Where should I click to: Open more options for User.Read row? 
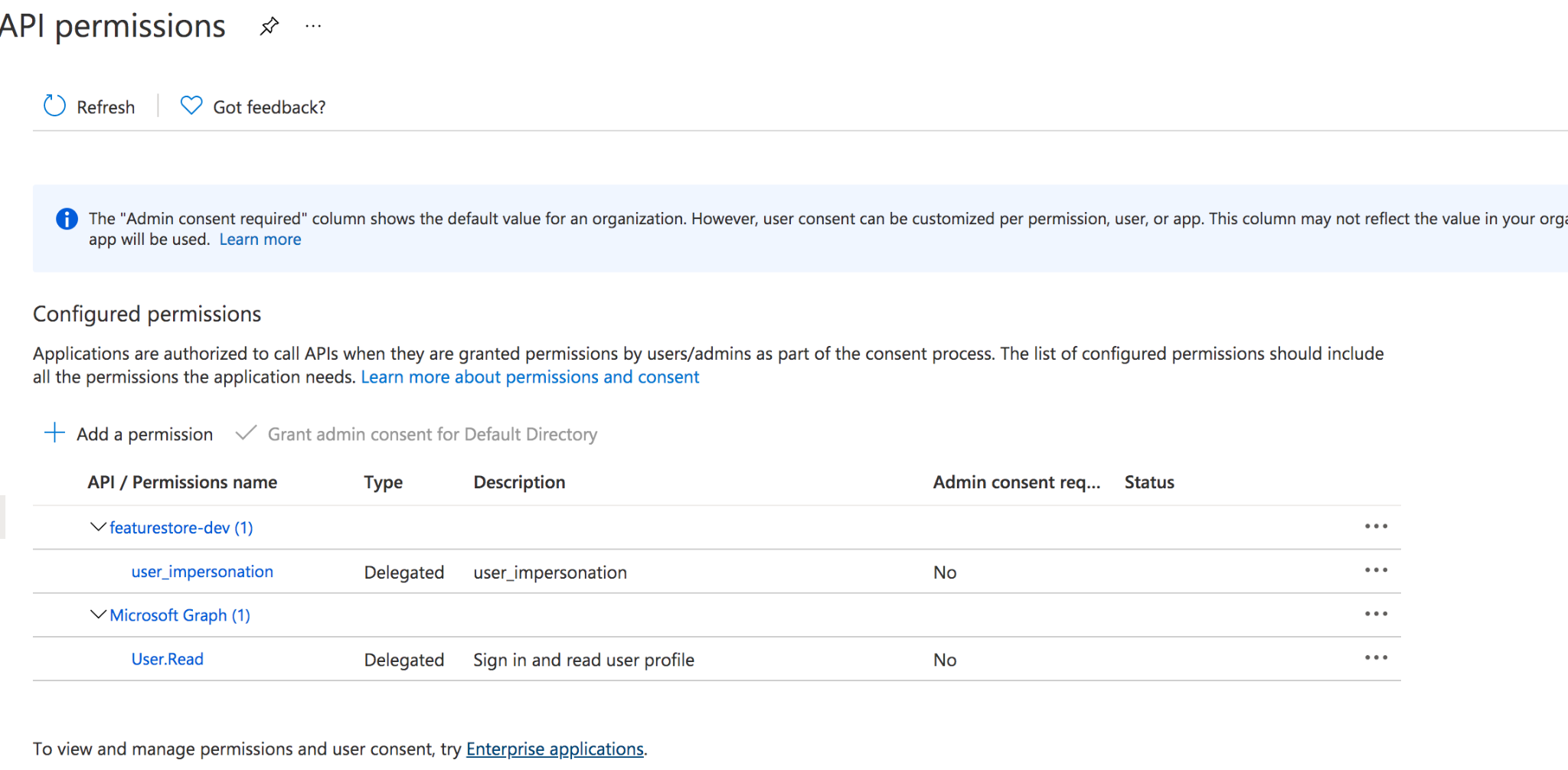coord(1375,657)
